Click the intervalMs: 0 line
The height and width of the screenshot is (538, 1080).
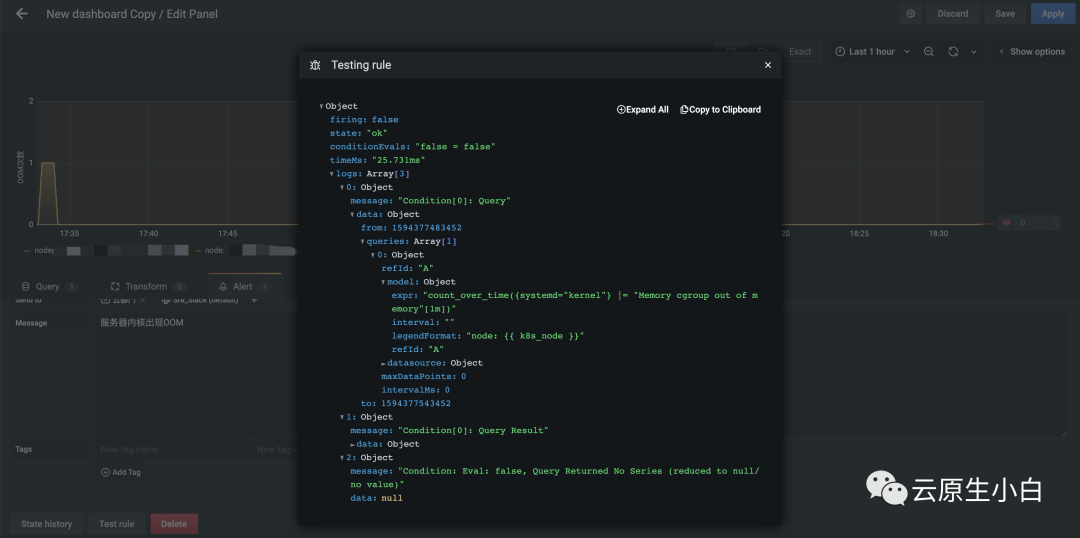pyautogui.click(x=415, y=391)
